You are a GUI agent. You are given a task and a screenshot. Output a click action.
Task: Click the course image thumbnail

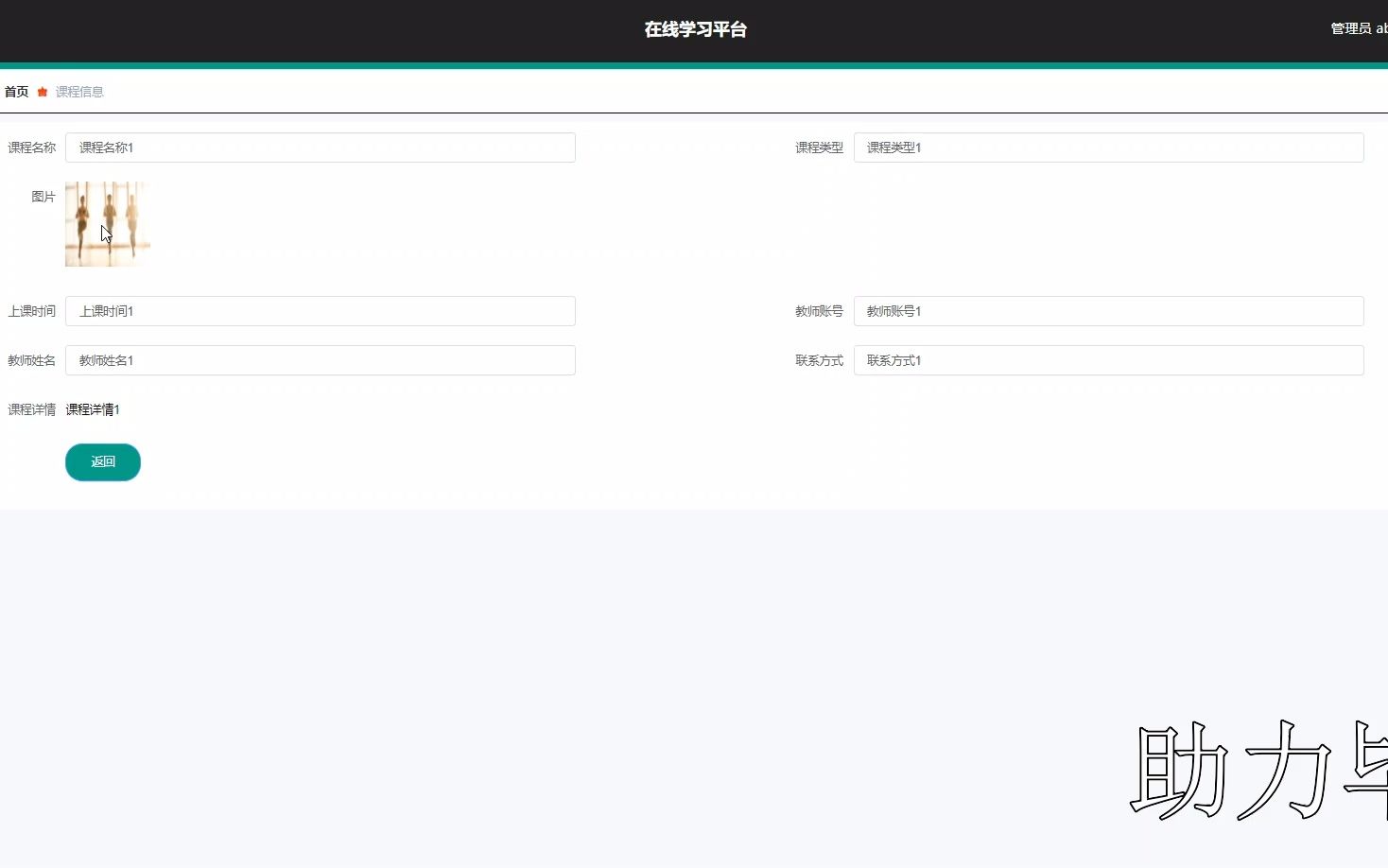(107, 224)
